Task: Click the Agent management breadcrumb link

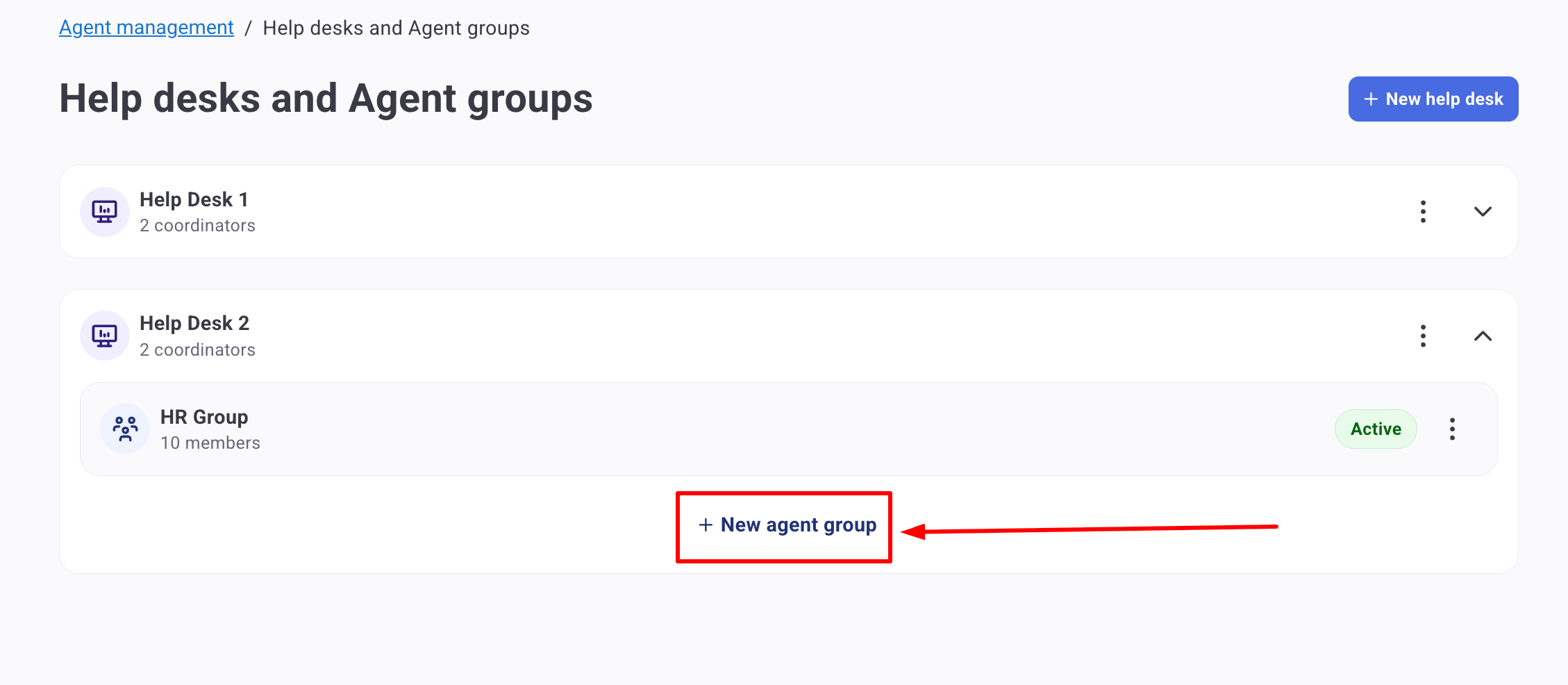Action: tap(147, 28)
